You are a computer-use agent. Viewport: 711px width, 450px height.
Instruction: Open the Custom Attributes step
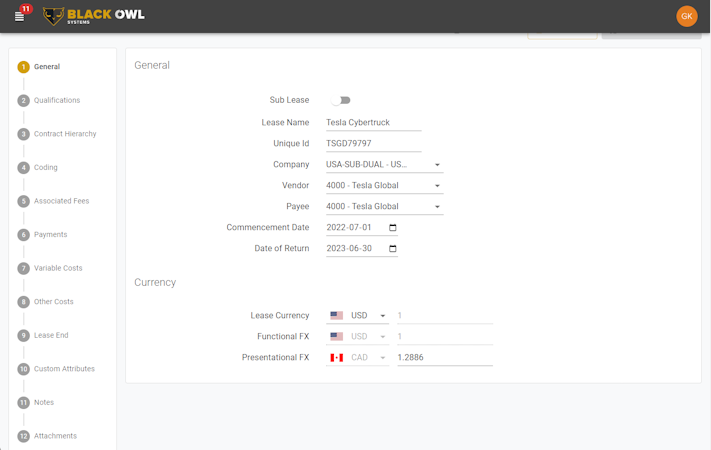(x=64, y=369)
